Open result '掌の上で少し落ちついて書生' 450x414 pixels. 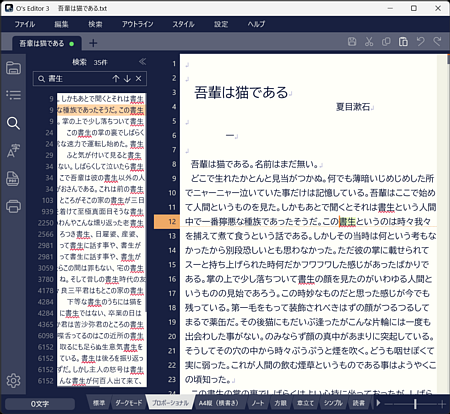[x=102, y=121]
